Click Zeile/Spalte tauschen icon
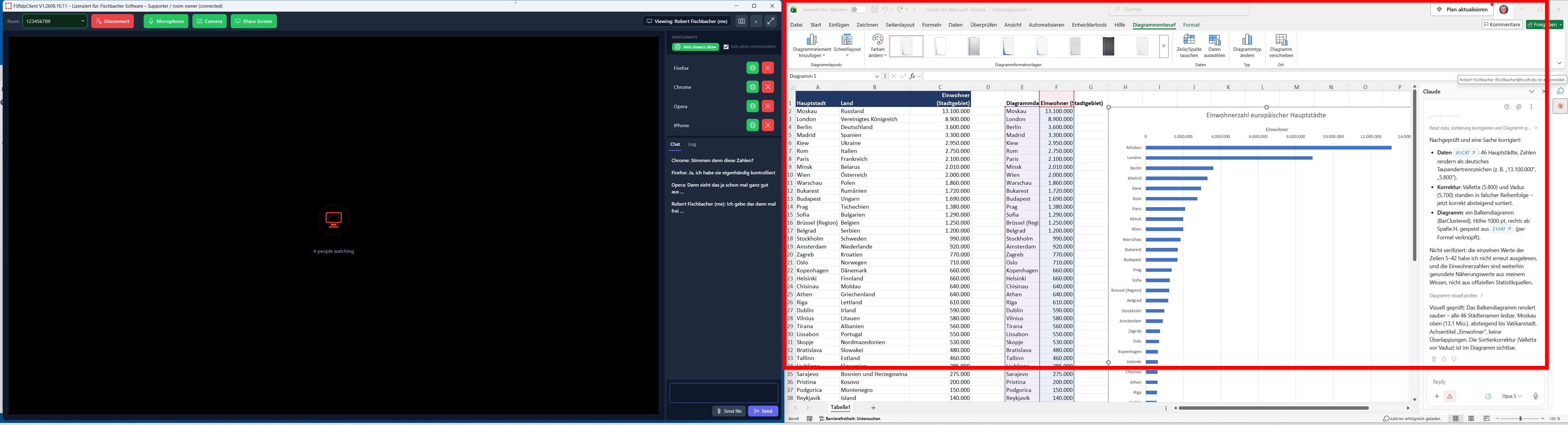The image size is (1568, 425). (x=1189, y=46)
